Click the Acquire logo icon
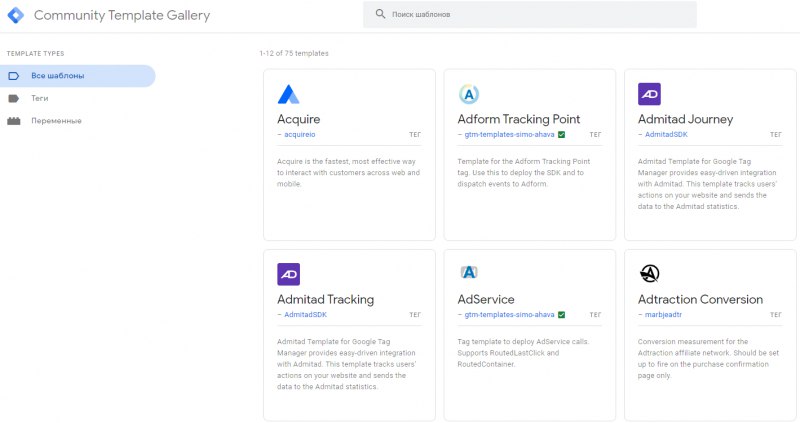The height and width of the screenshot is (423, 800). point(288,94)
